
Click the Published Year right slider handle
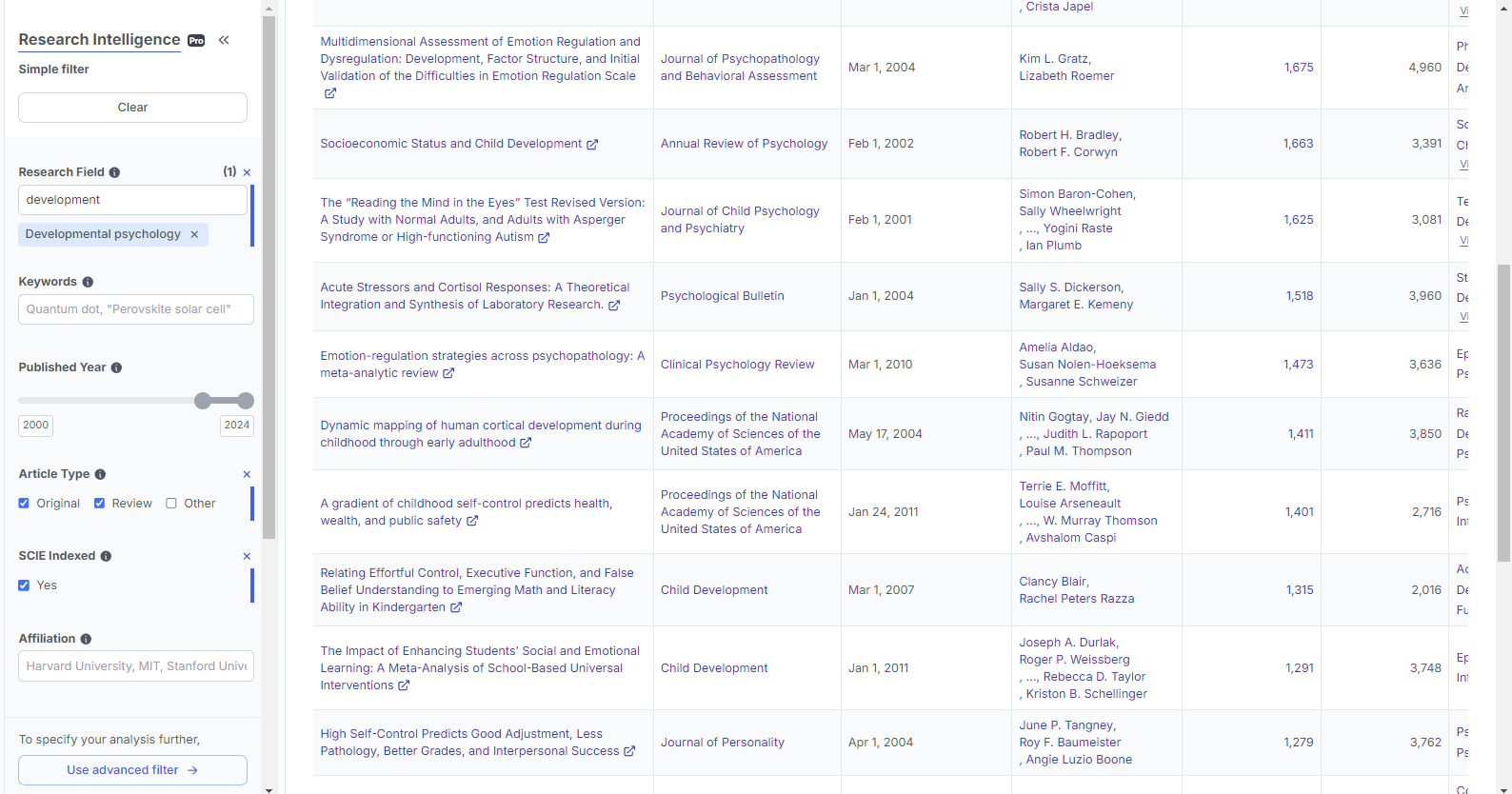tap(246, 401)
